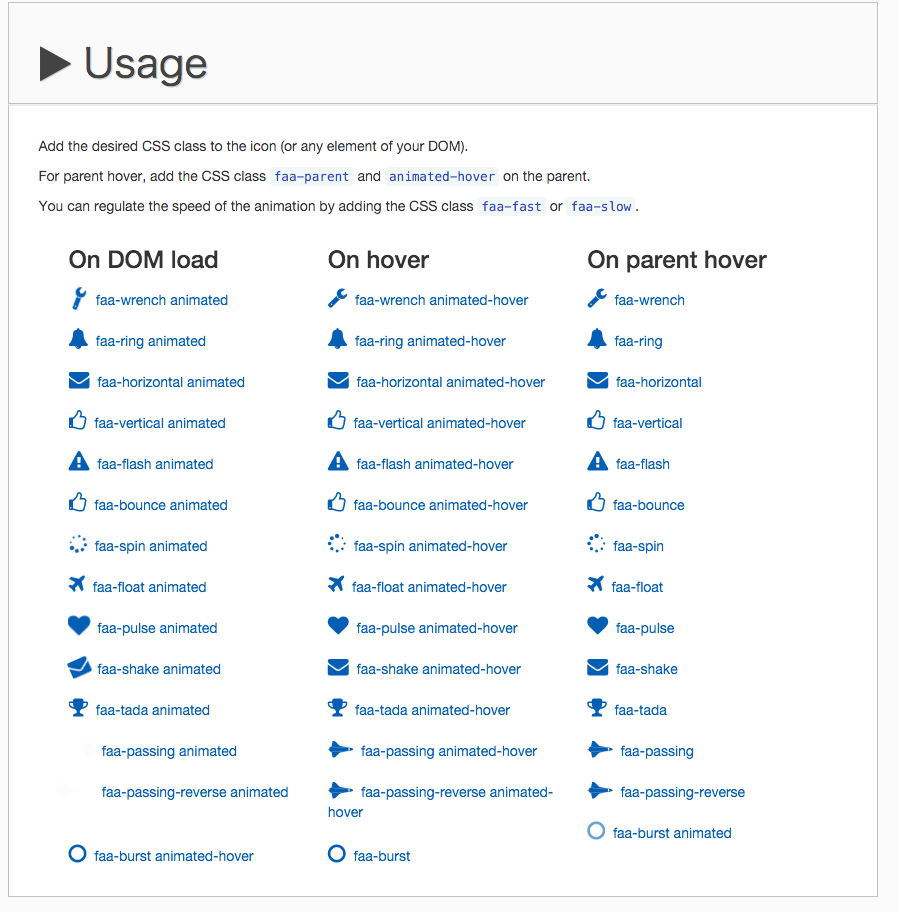
Task: Click the wrench icon beside faa-wrench animated-hover
Action: (338, 299)
